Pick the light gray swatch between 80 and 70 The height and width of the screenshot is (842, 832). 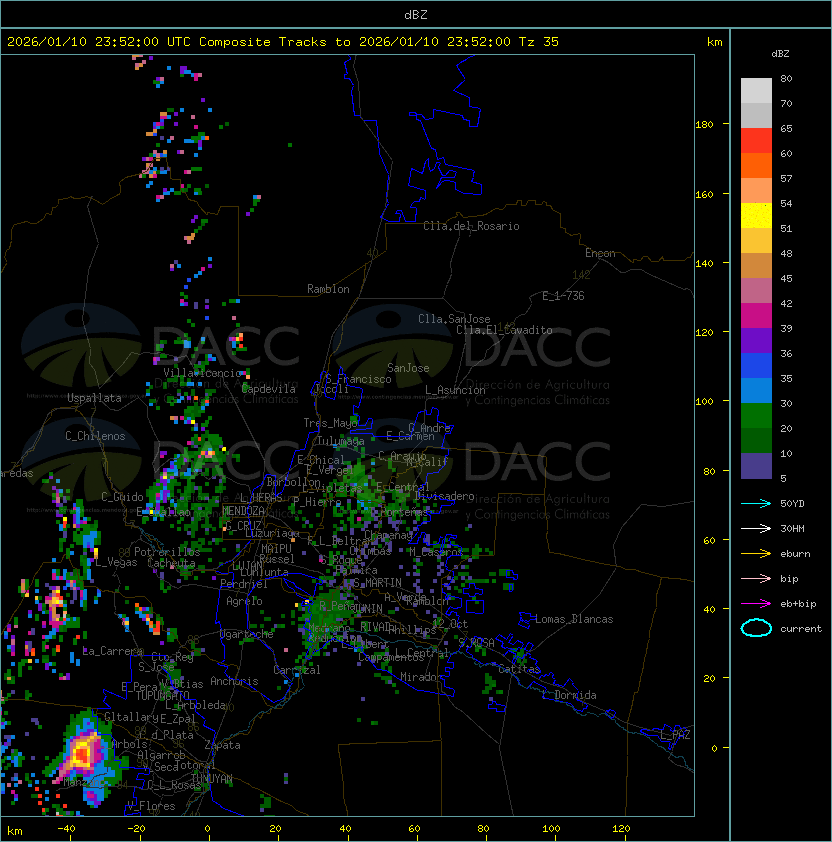point(756,91)
